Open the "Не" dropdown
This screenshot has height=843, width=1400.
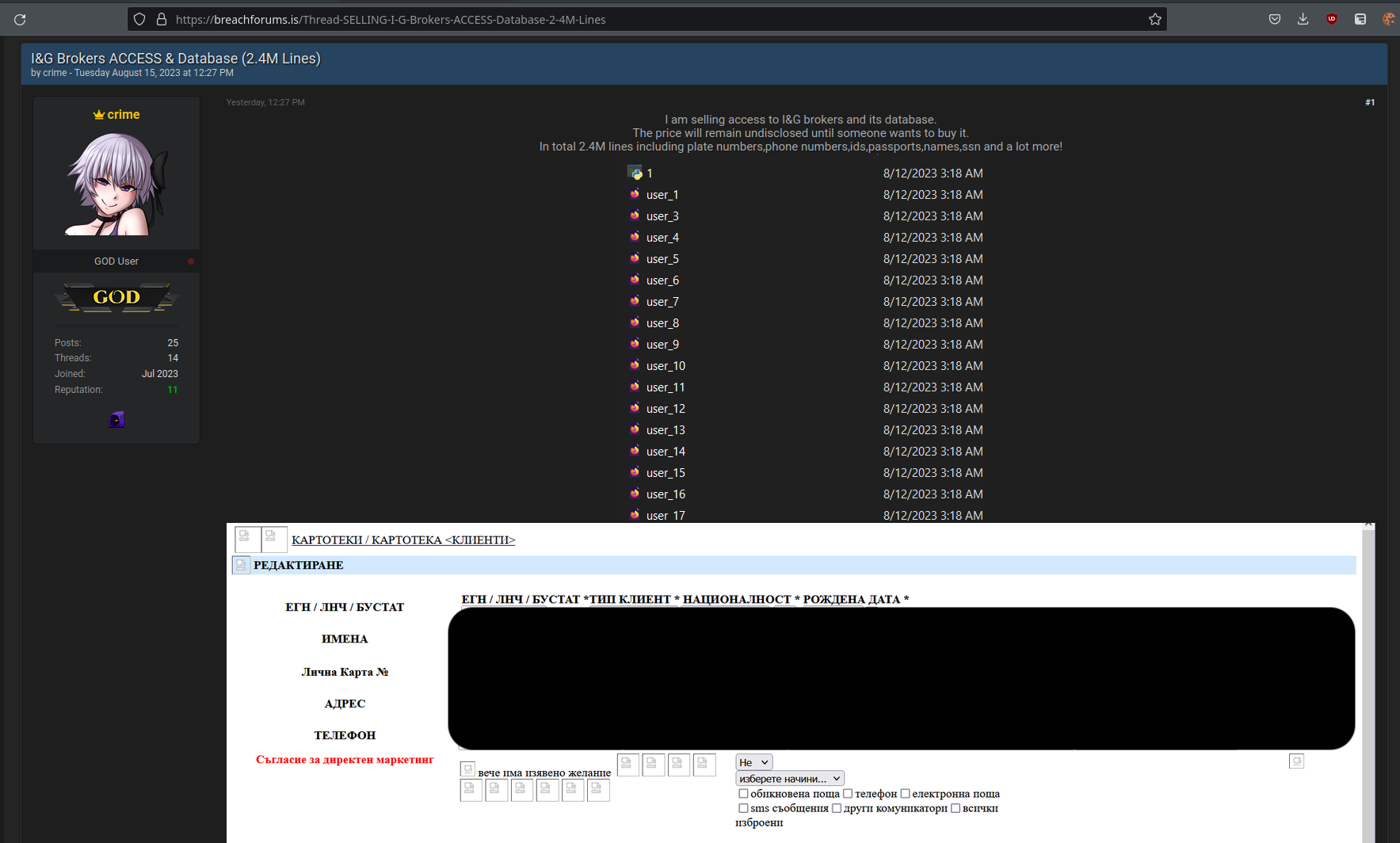(x=753, y=762)
